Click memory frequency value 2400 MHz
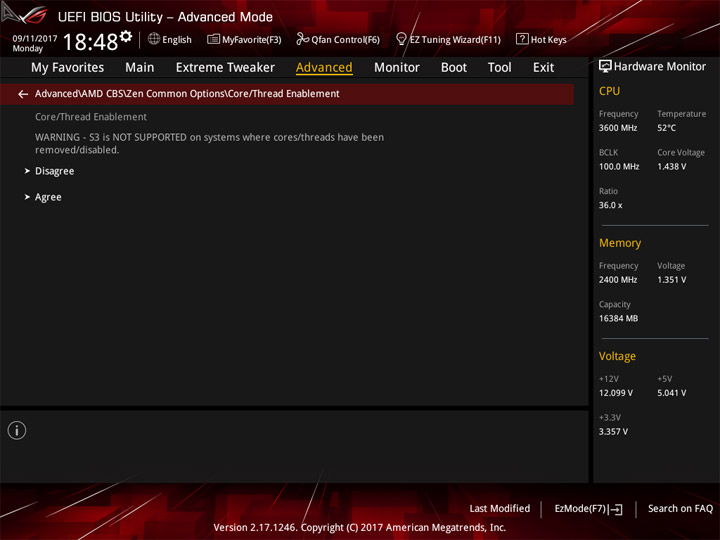This screenshot has height=540, width=720. pyautogui.click(x=618, y=280)
